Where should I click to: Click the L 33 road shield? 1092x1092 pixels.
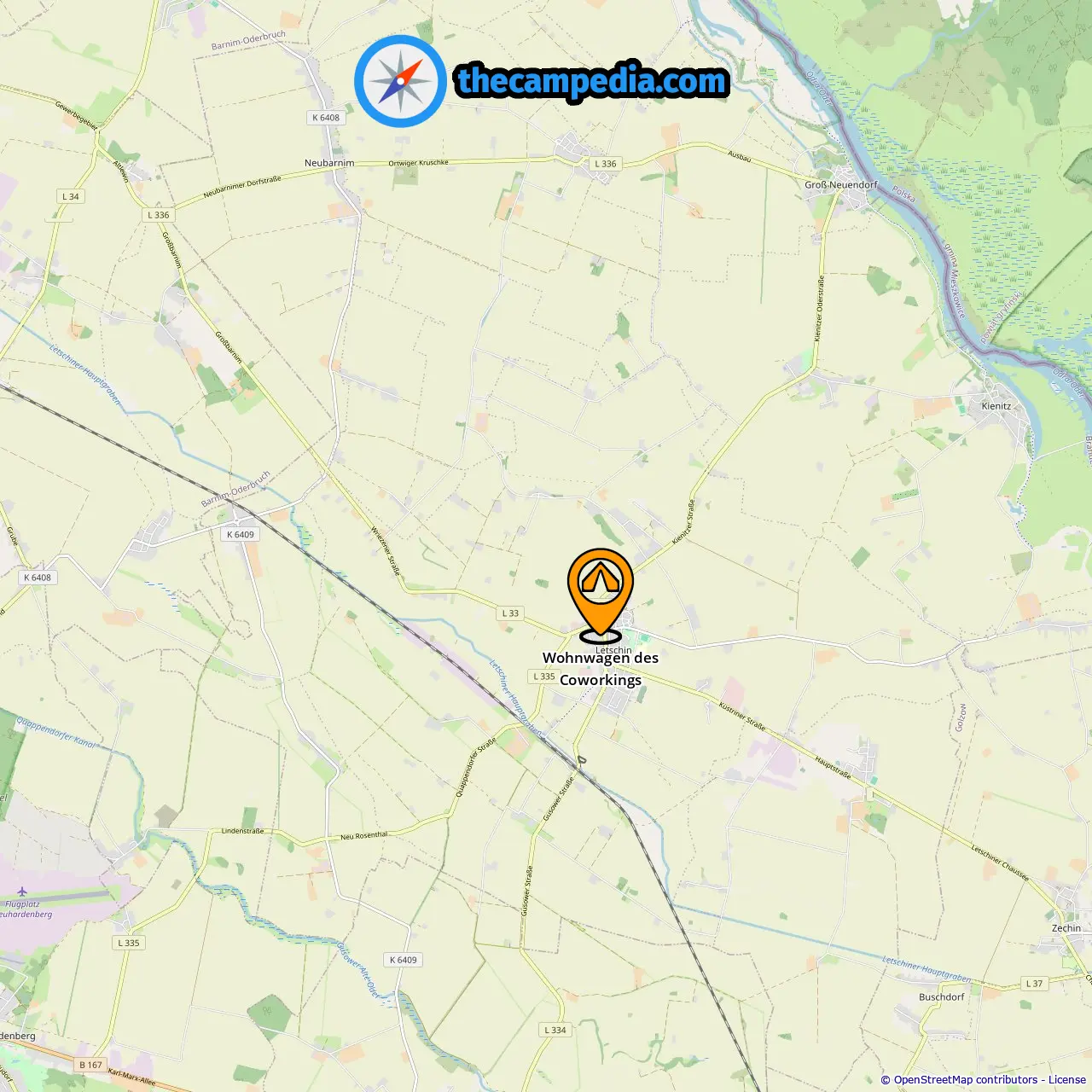point(510,613)
